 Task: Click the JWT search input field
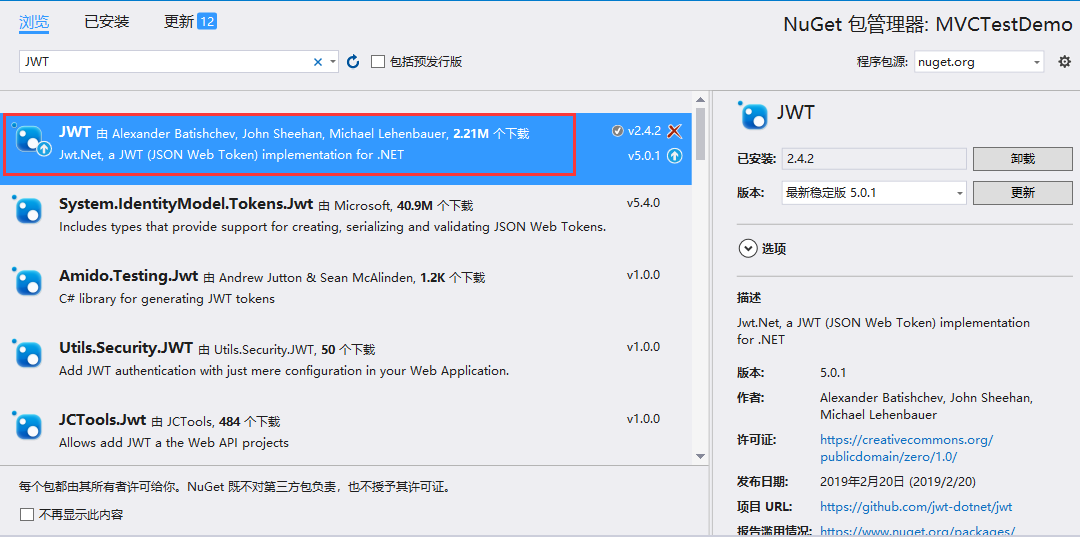(x=165, y=62)
